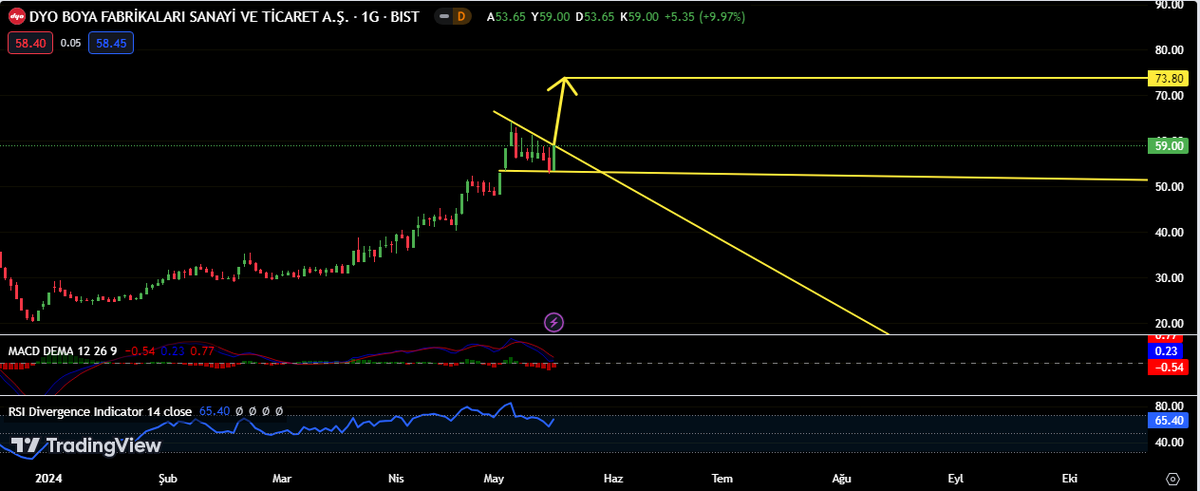Click the DYO symbol logo icon

[x=16, y=17]
